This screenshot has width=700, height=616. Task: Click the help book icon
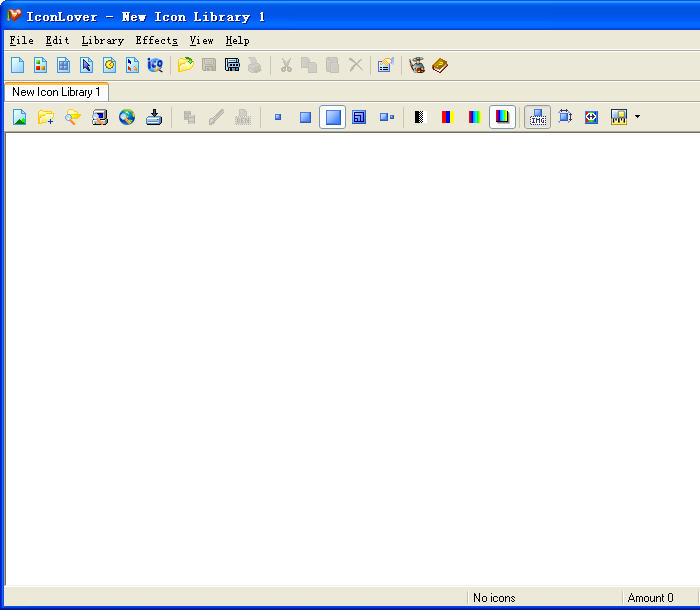click(440, 65)
